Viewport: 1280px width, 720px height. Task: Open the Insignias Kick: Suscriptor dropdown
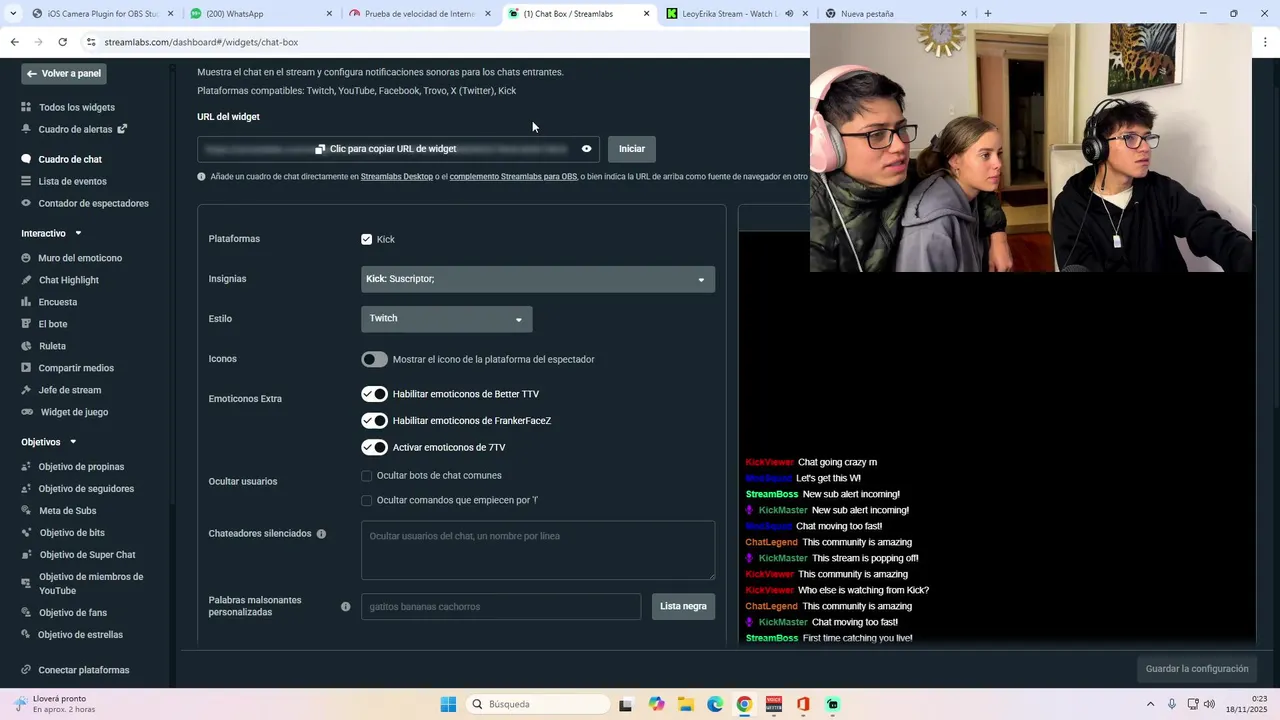(x=538, y=279)
